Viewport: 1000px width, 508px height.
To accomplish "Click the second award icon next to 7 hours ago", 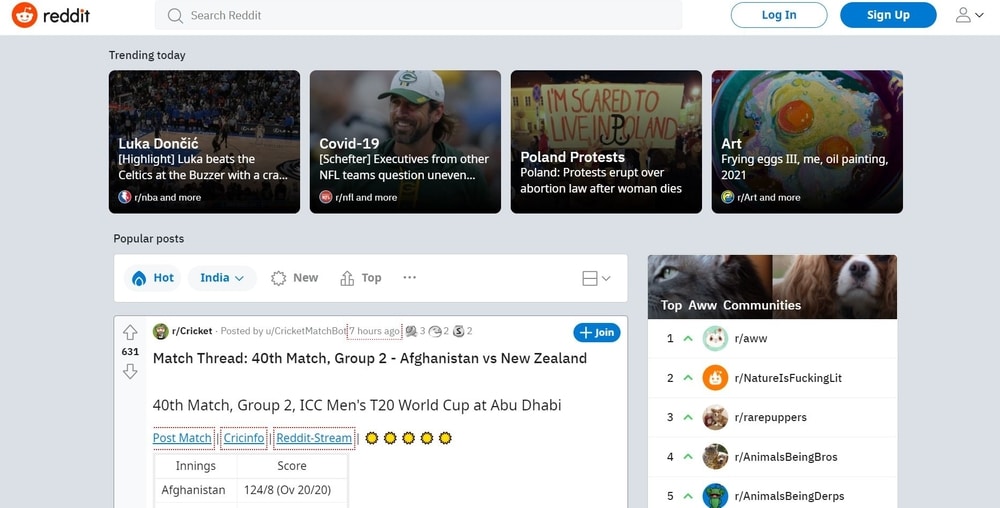I will click(x=436, y=331).
